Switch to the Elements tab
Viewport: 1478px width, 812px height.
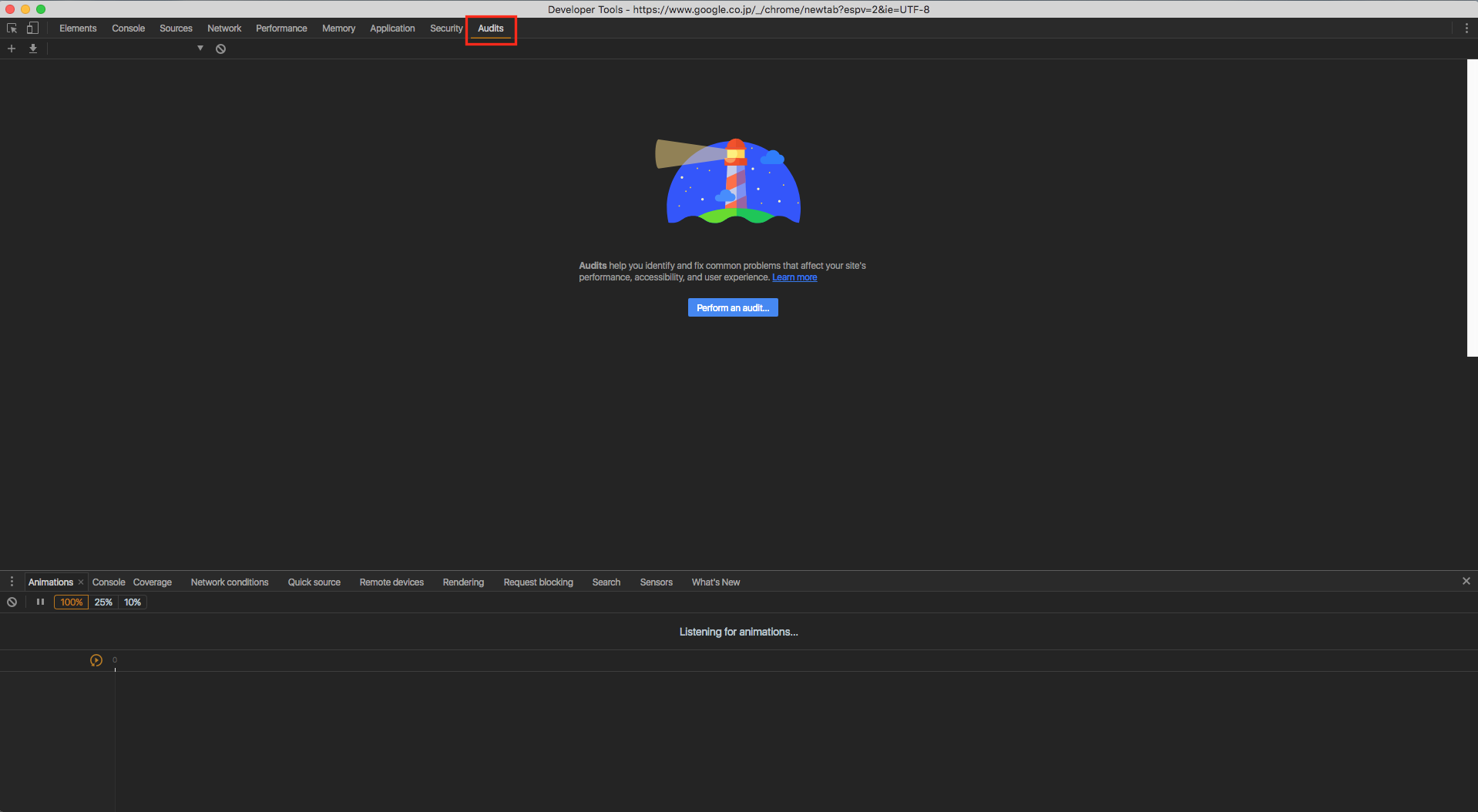point(78,29)
